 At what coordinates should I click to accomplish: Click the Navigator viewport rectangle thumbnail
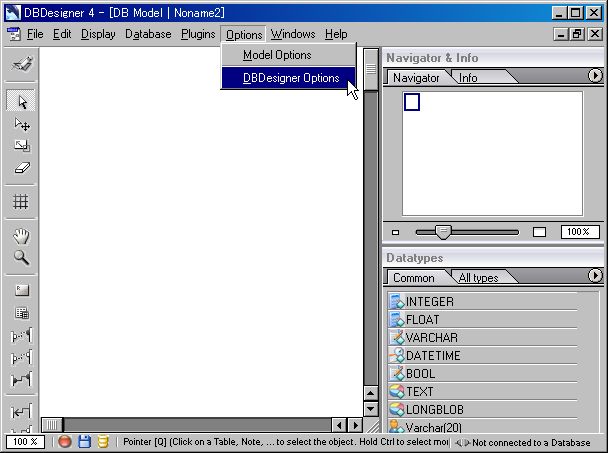pyautogui.click(x=411, y=102)
